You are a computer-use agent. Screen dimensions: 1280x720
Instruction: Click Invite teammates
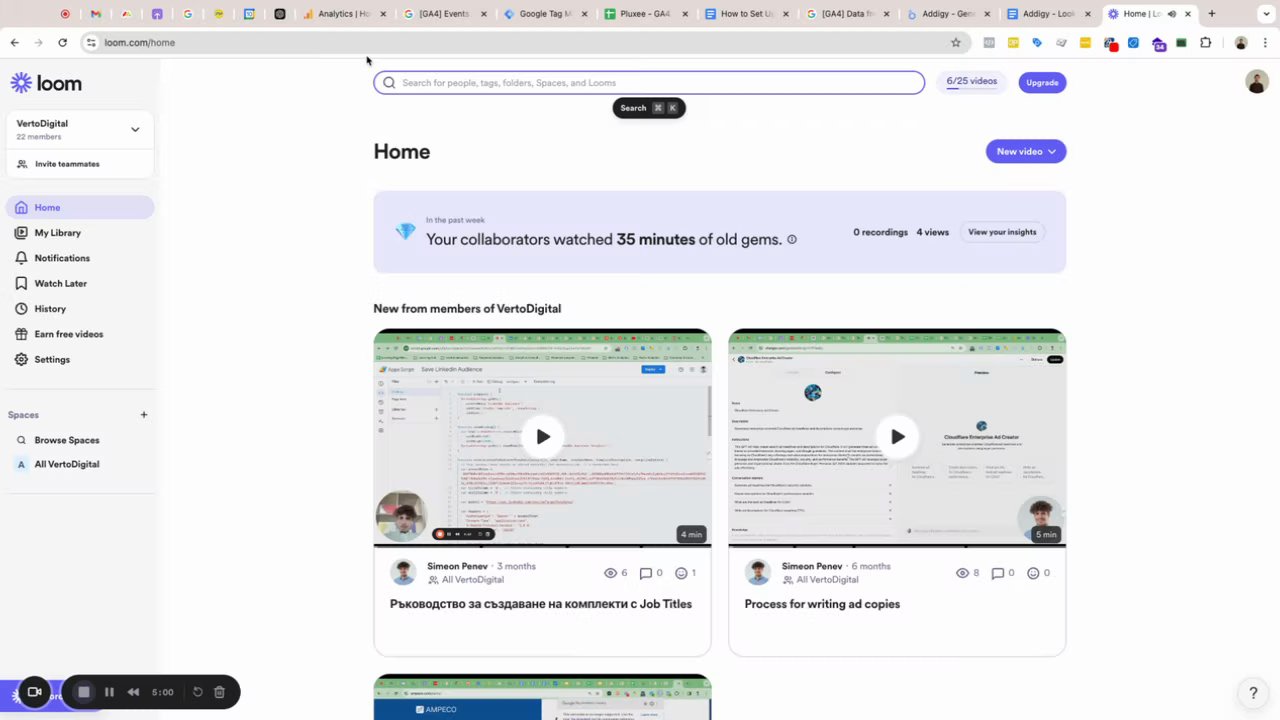[x=67, y=164]
